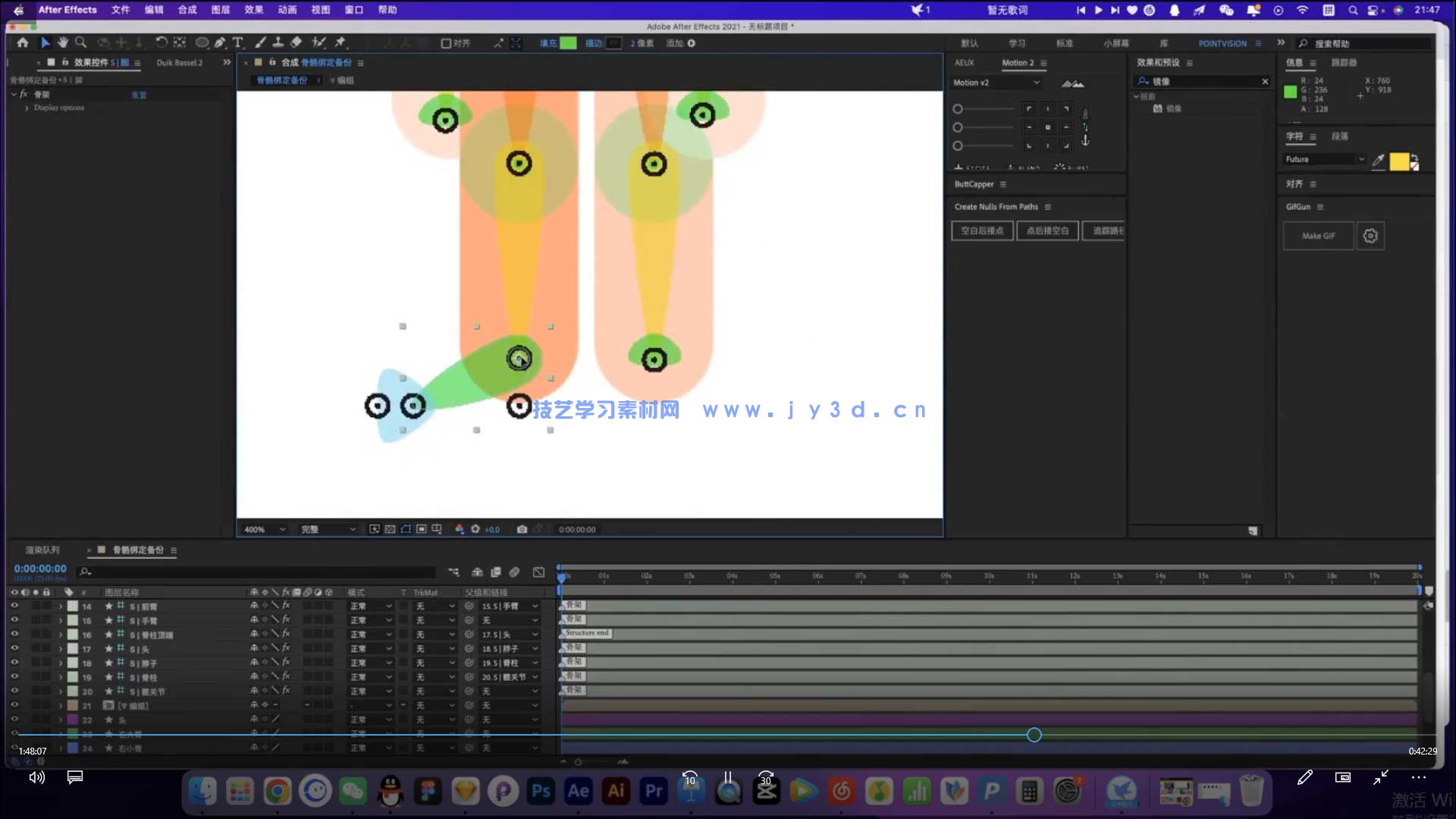Click the Home icon in toolbar

[23, 43]
